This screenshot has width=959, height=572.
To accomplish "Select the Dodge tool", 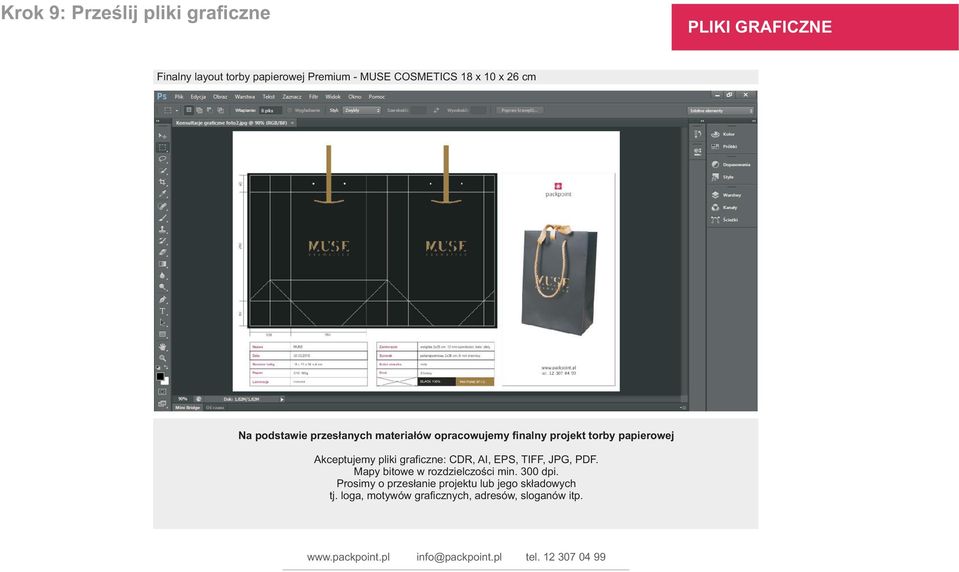I will [x=162, y=288].
